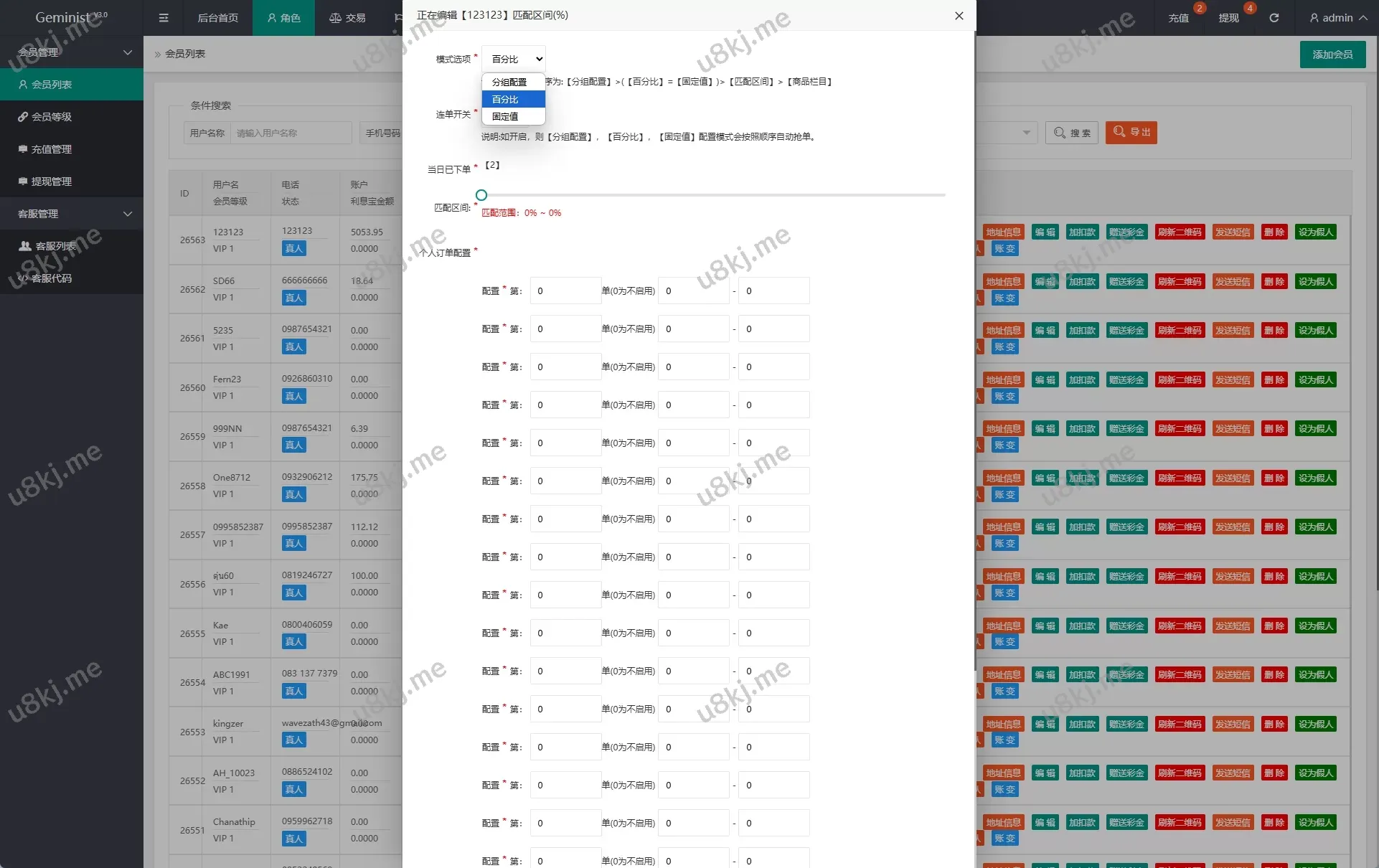This screenshot has height=868, width=1379.
Task: Select 分组配置 in the mode dropdown list
Action: click(x=509, y=82)
